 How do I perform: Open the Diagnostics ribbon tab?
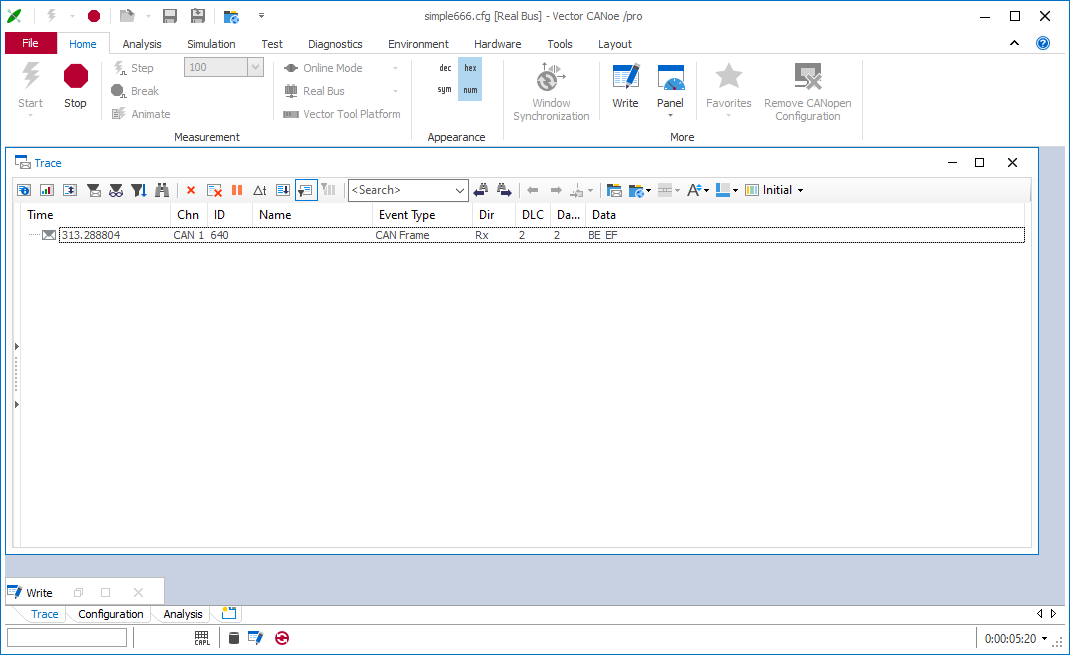click(335, 44)
